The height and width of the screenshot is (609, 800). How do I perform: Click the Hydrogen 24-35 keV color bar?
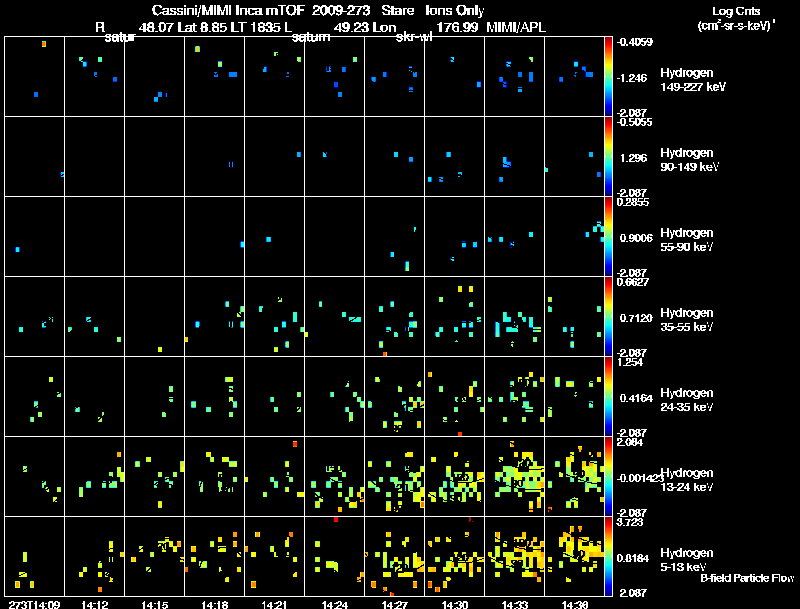click(x=608, y=397)
